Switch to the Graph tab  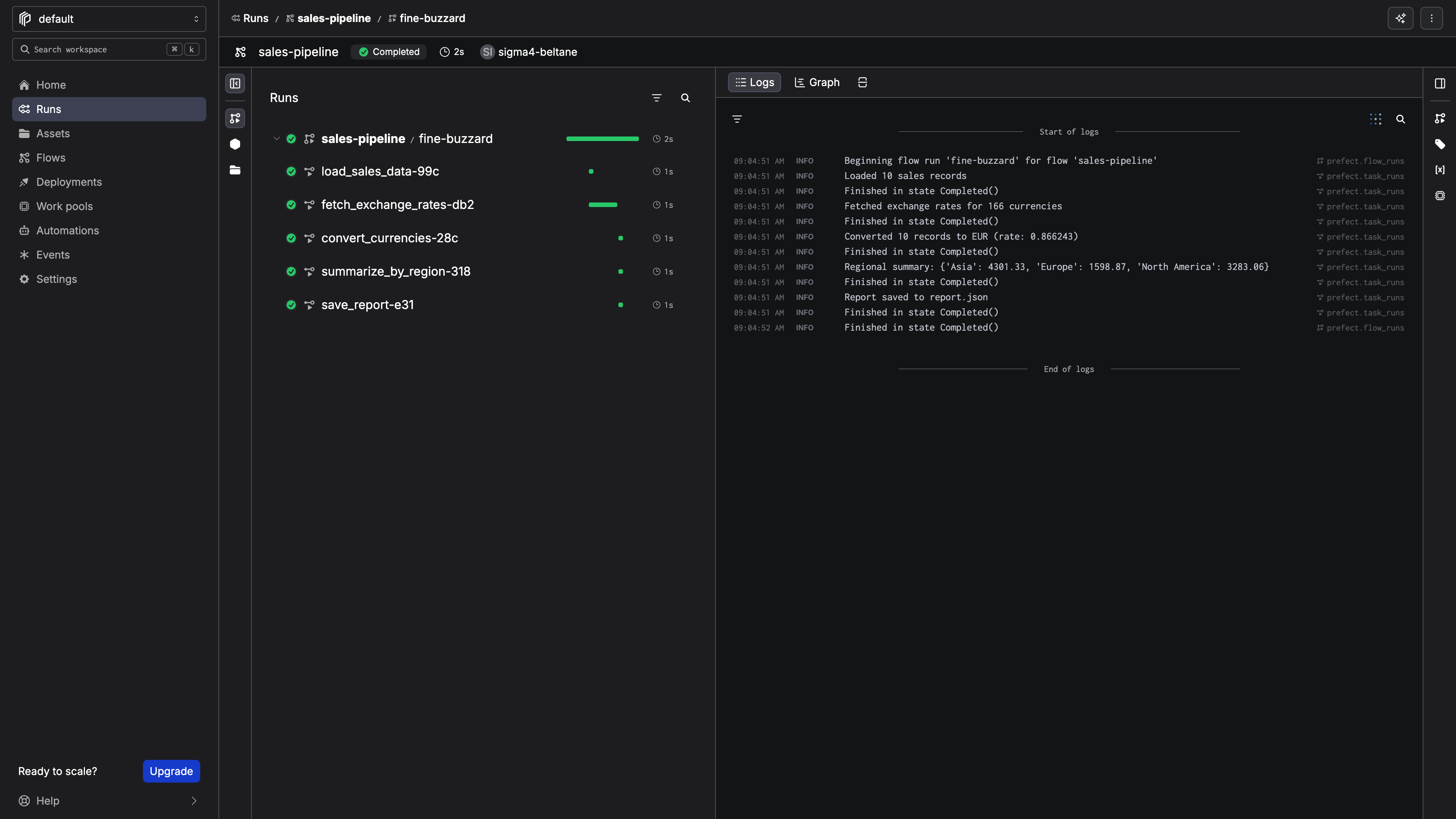pyautogui.click(x=816, y=82)
